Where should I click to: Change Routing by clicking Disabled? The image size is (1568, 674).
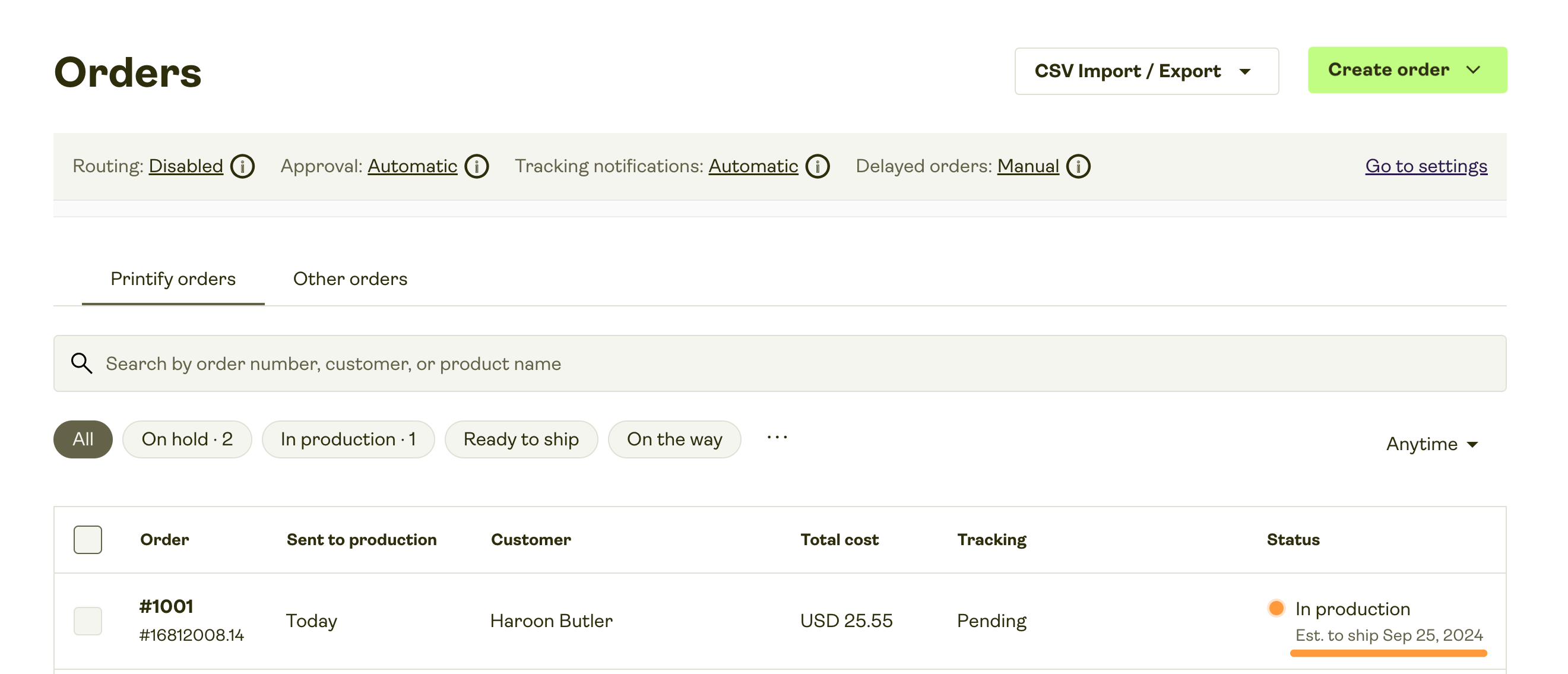[x=186, y=166]
